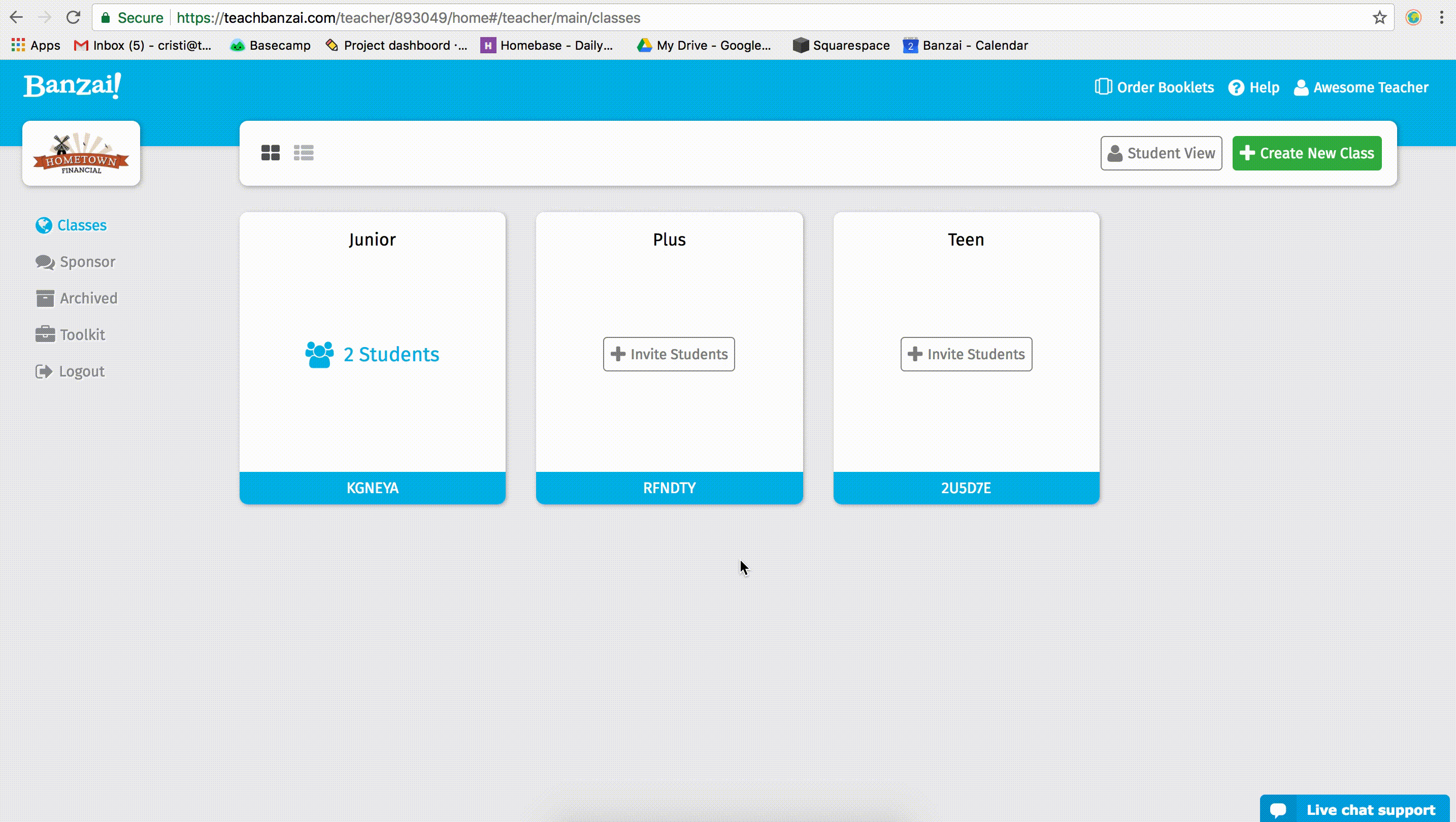Viewport: 1456px width, 822px height.
Task: Click the KGNEYA class code bar
Action: click(373, 488)
